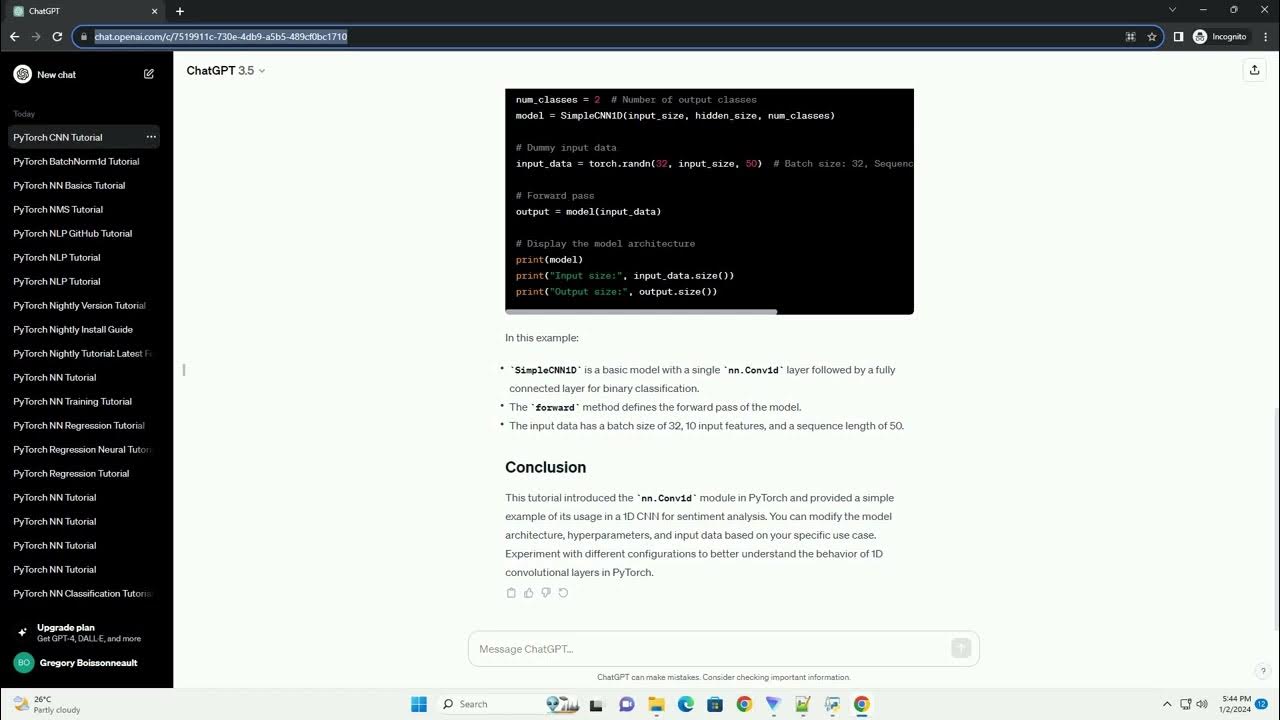Click the network icon in system tray
Image resolution: width=1280 pixels, height=720 pixels.
click(x=1185, y=704)
